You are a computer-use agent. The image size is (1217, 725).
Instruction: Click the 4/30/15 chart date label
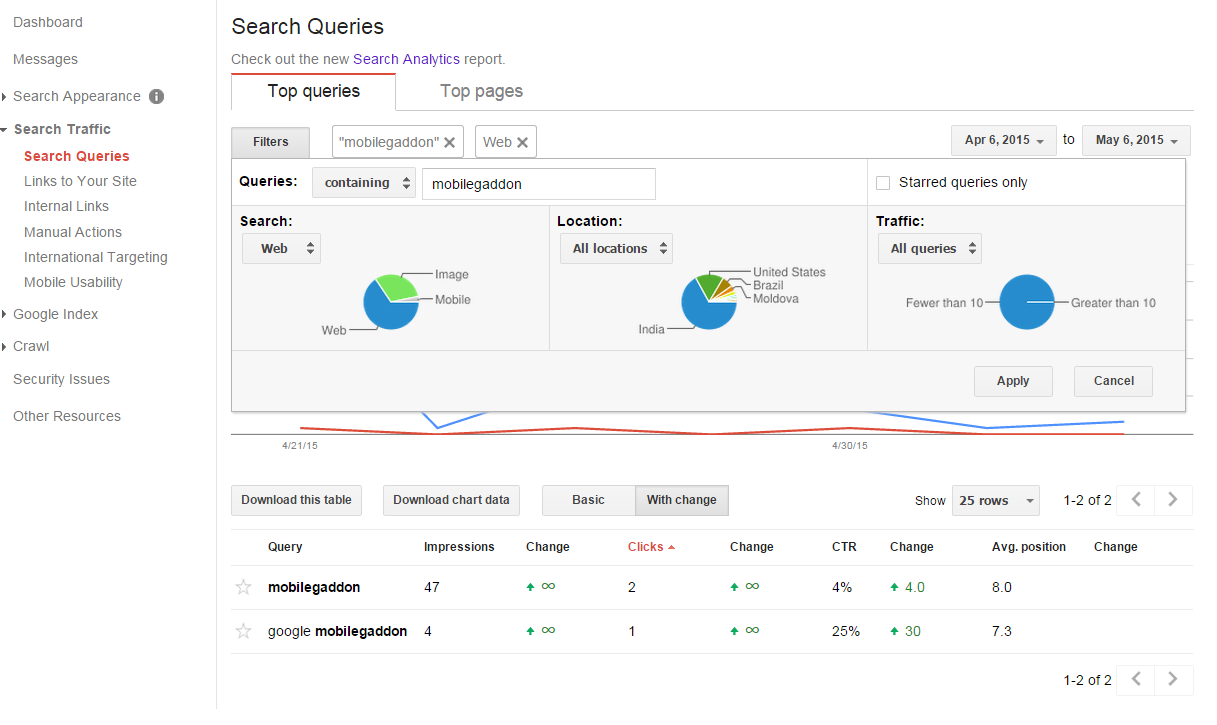[x=850, y=446]
